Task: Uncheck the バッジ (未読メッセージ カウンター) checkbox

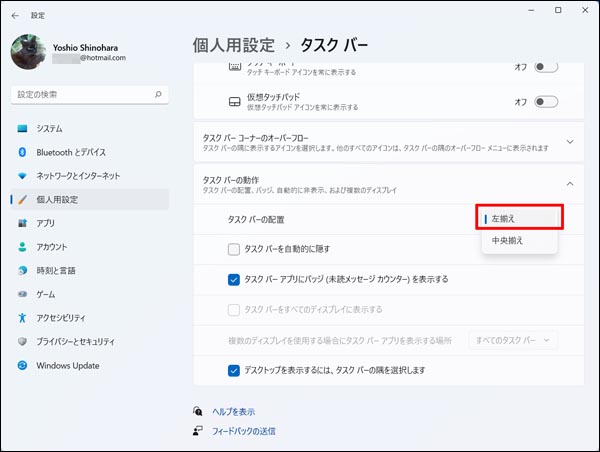Action: [x=233, y=279]
